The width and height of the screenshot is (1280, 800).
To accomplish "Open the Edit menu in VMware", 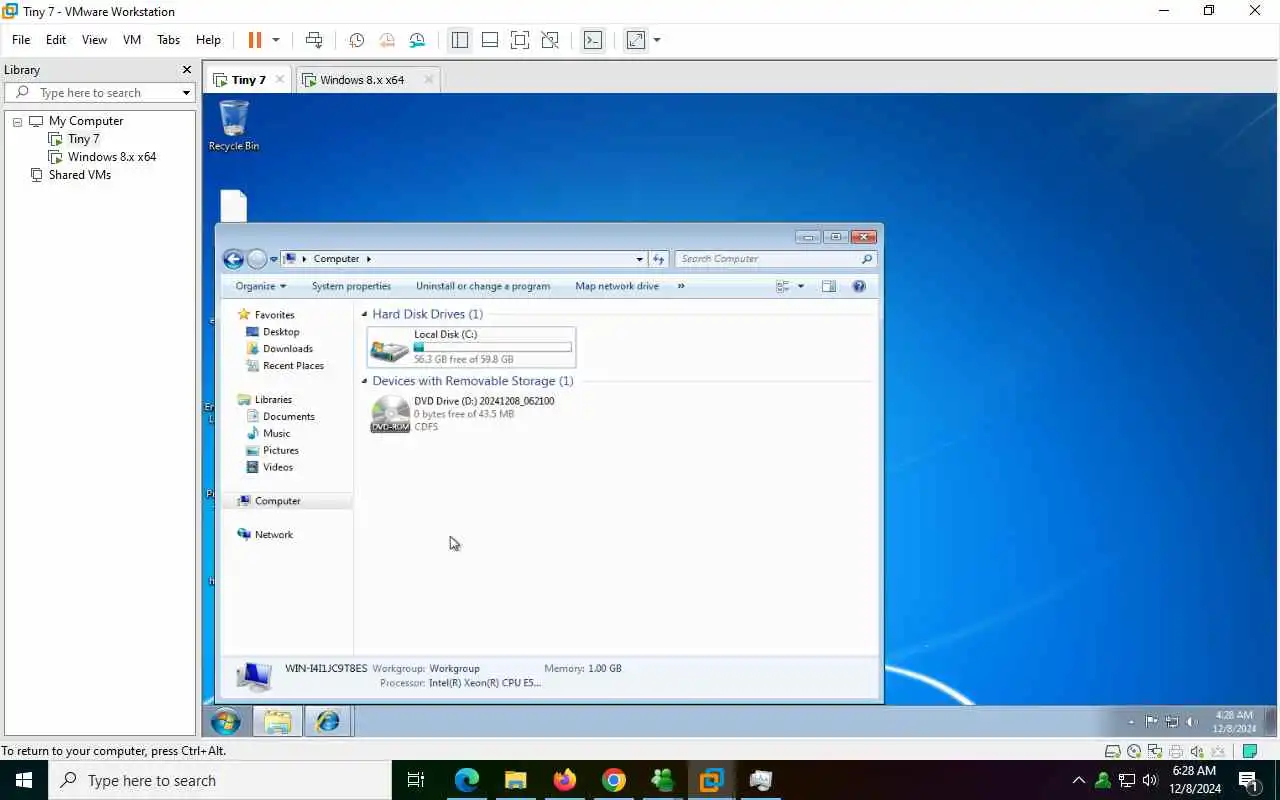I will point(56,40).
